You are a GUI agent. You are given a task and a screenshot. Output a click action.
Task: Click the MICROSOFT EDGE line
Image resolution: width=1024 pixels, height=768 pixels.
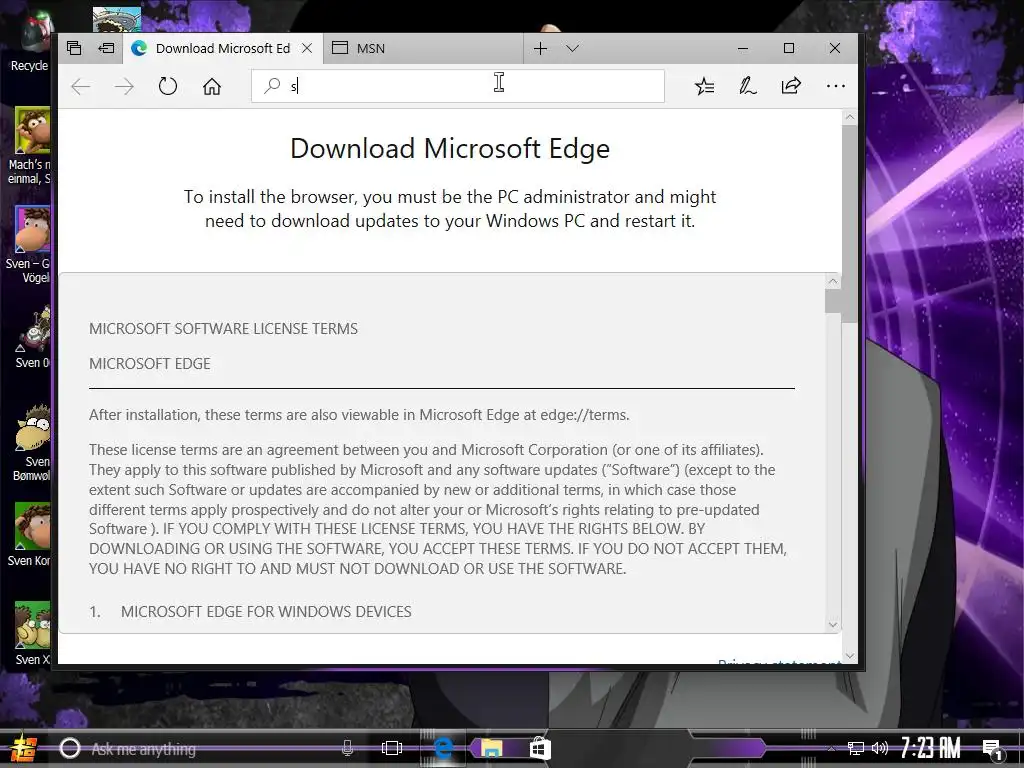pos(150,364)
